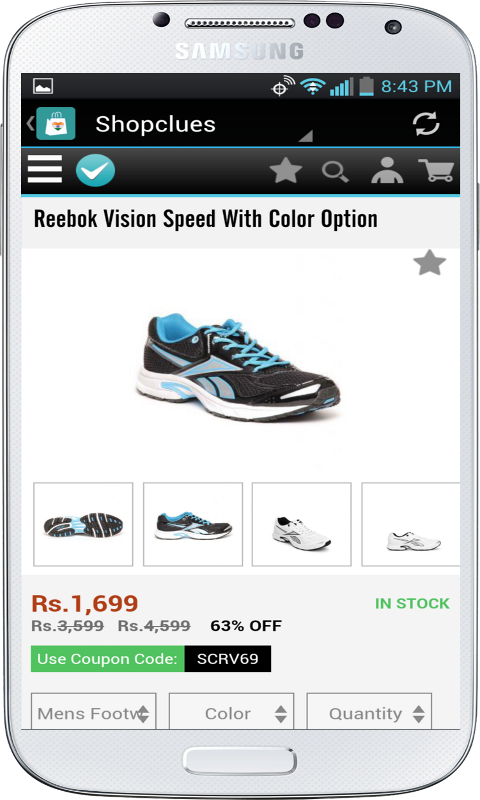Tap the refresh sync icon
The height and width of the screenshot is (800, 480).
[x=426, y=124]
